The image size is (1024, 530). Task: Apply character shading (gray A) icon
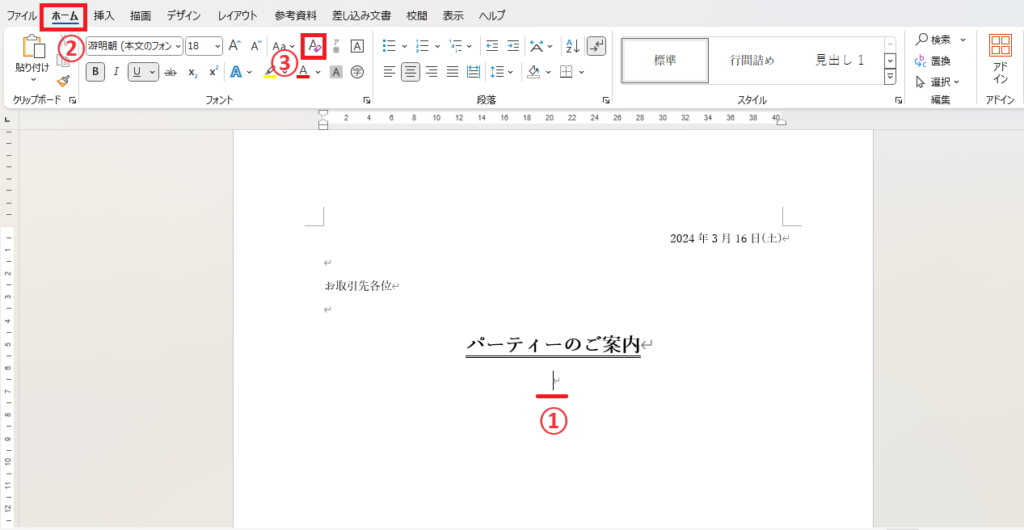pyautogui.click(x=336, y=72)
